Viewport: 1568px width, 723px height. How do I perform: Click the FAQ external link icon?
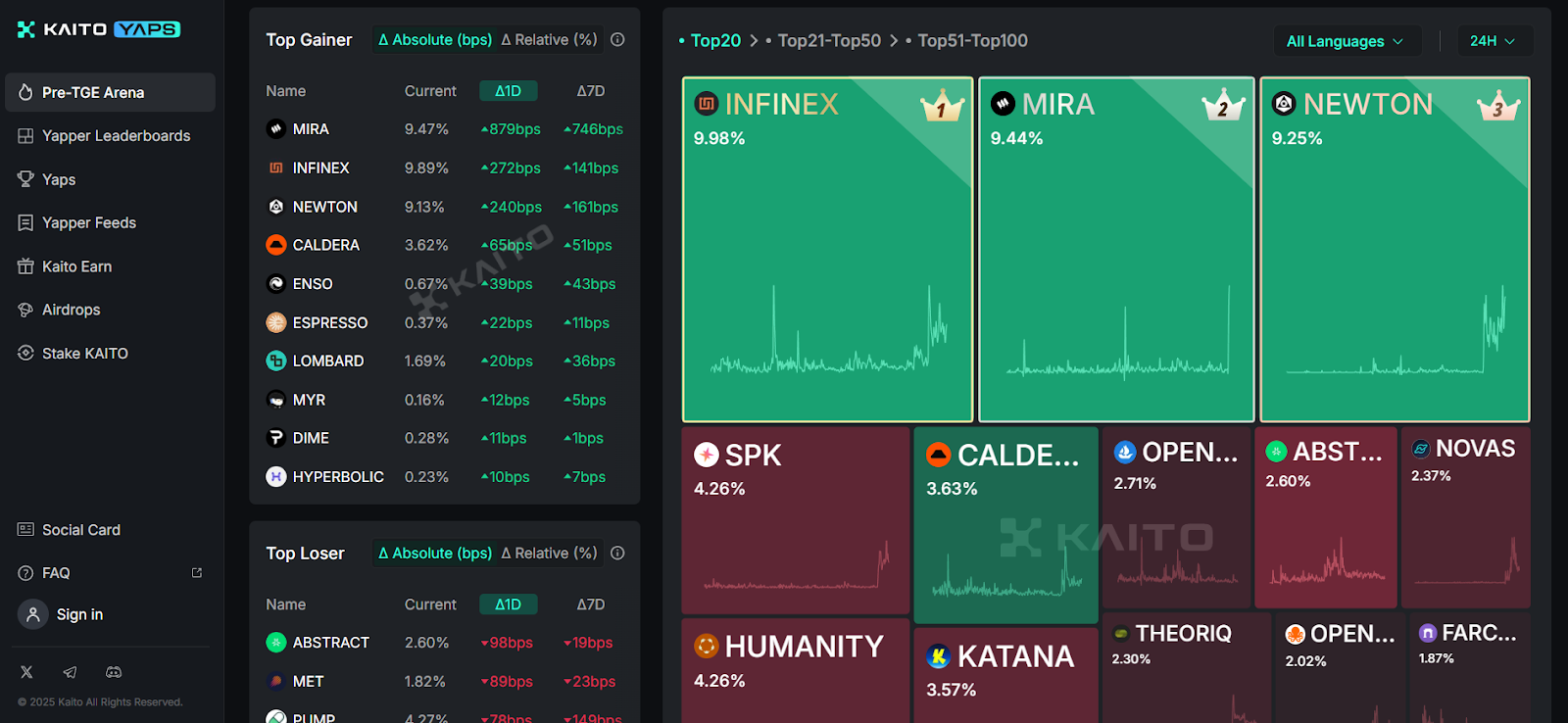197,572
